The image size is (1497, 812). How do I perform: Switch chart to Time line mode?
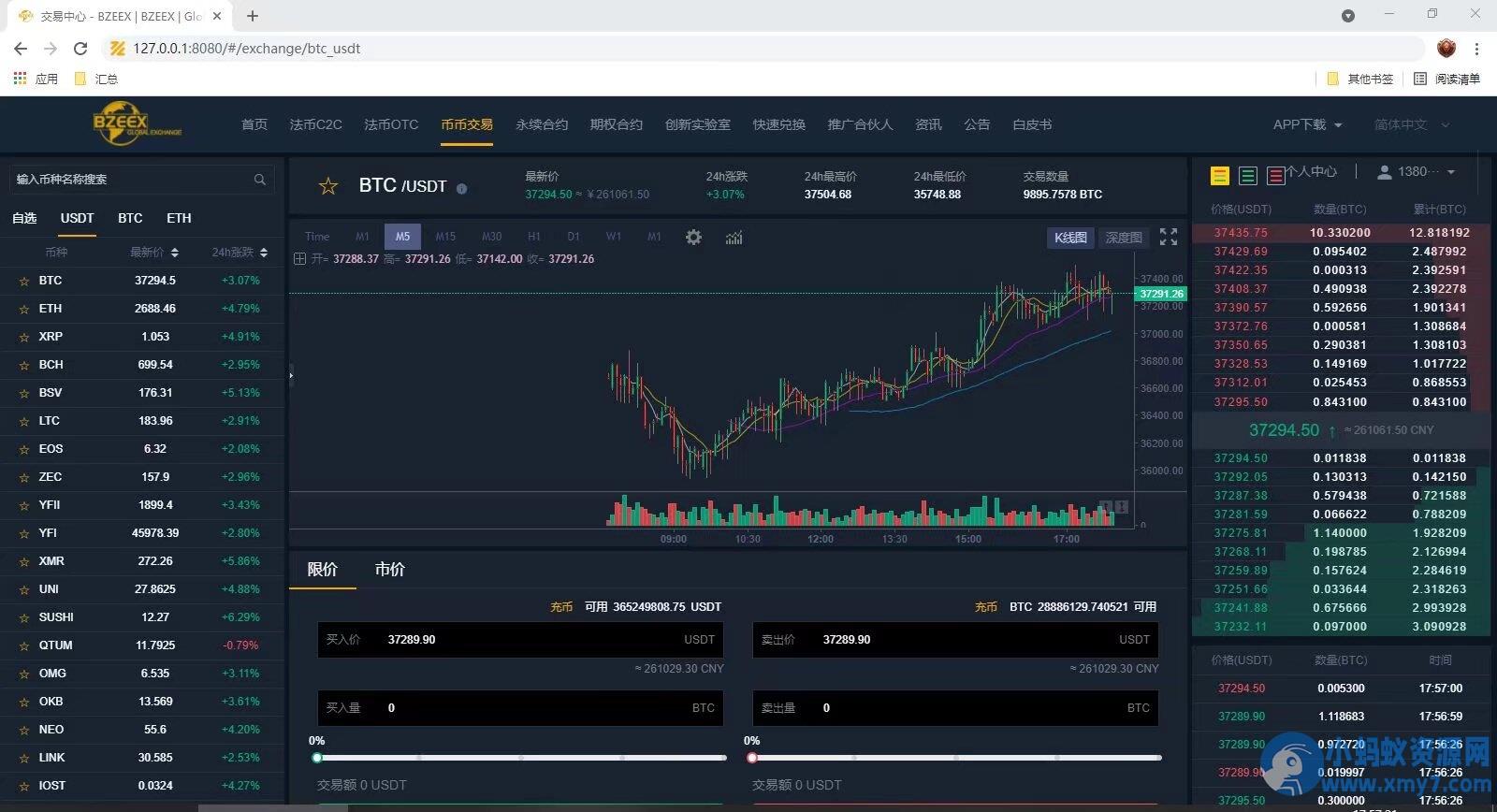317,237
